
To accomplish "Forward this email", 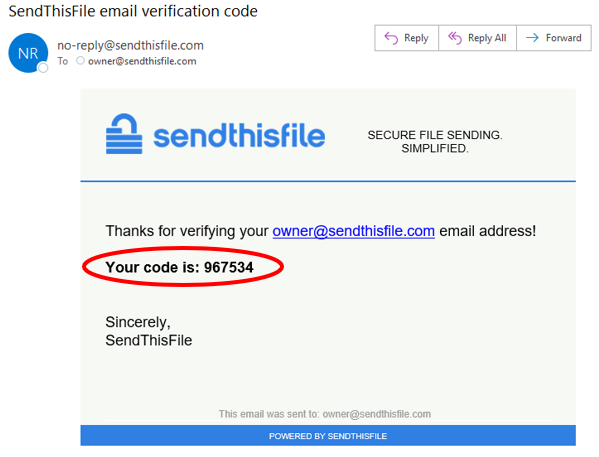I will click(554, 38).
